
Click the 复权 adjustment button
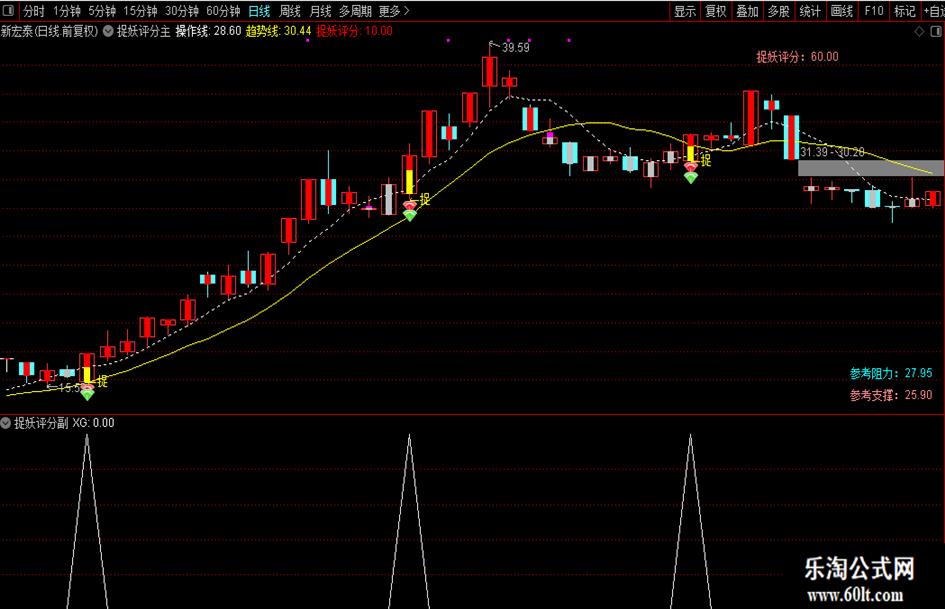[x=716, y=11]
